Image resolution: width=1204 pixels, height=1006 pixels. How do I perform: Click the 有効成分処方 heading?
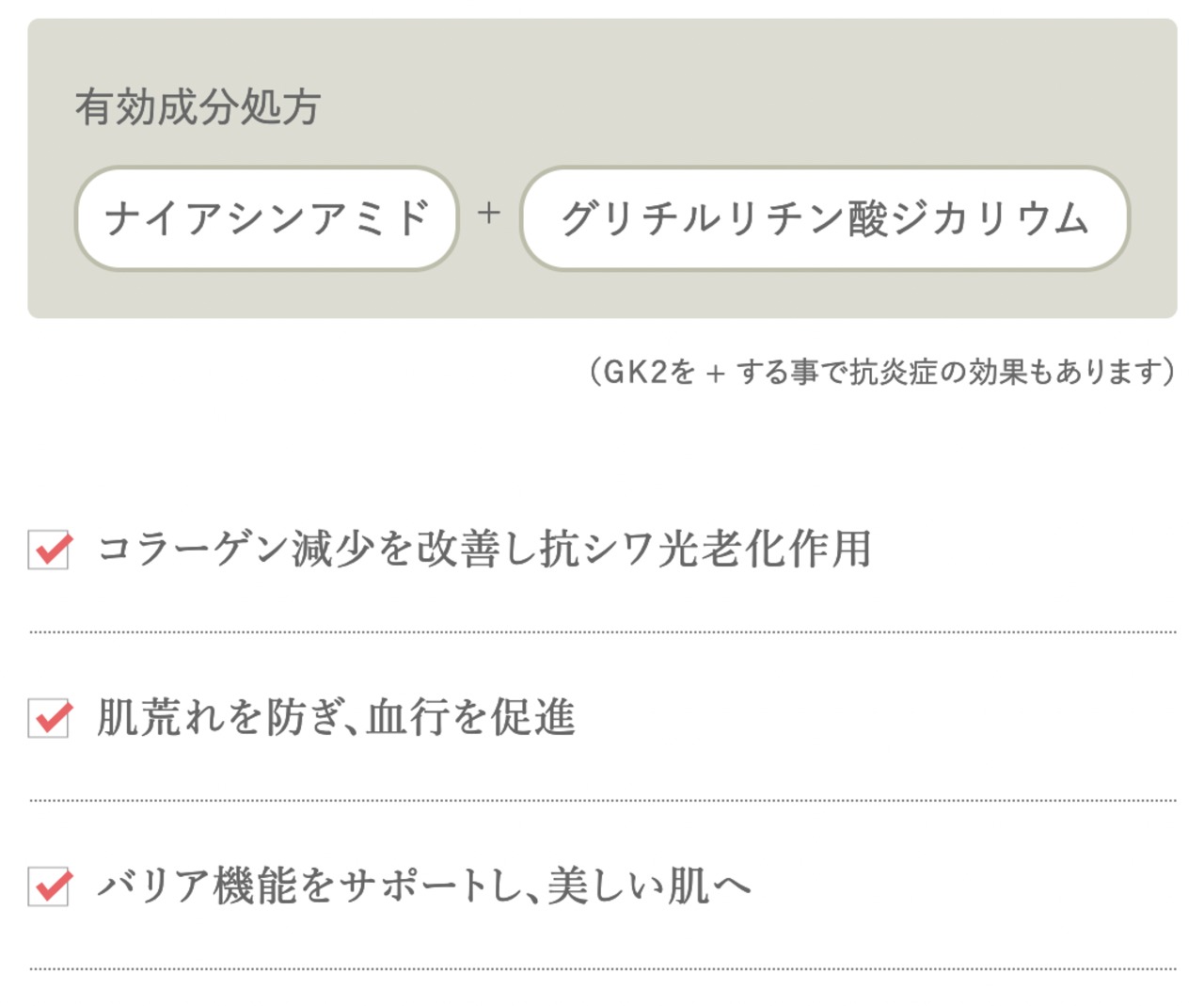[198, 107]
